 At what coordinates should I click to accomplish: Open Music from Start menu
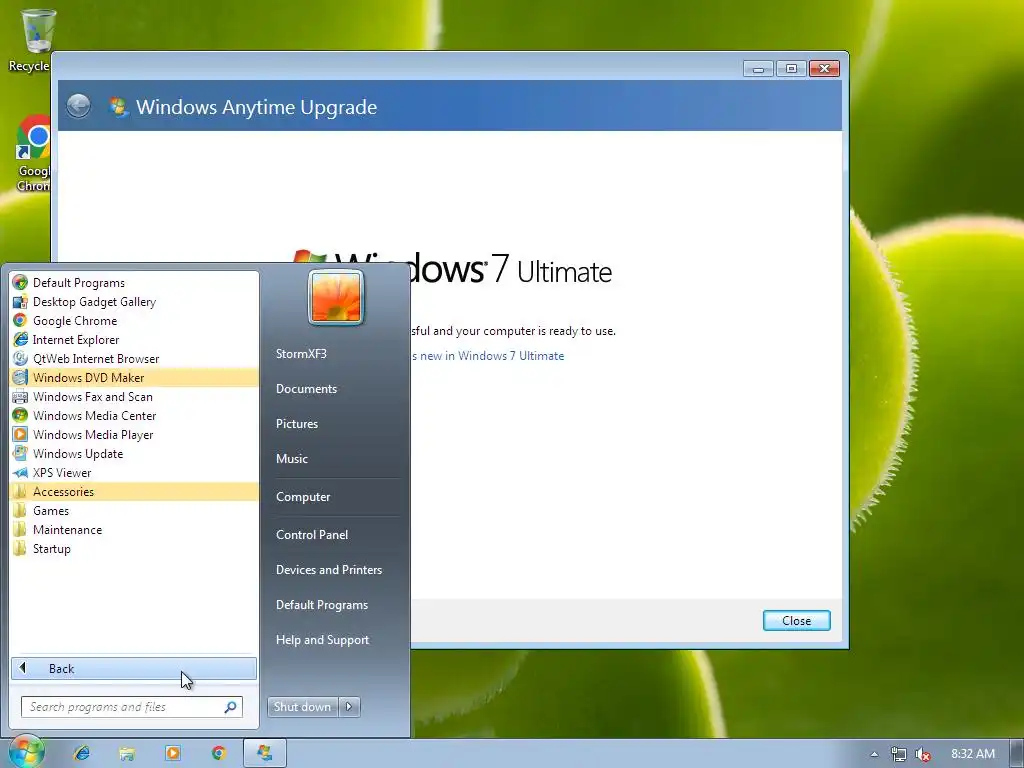(292, 458)
